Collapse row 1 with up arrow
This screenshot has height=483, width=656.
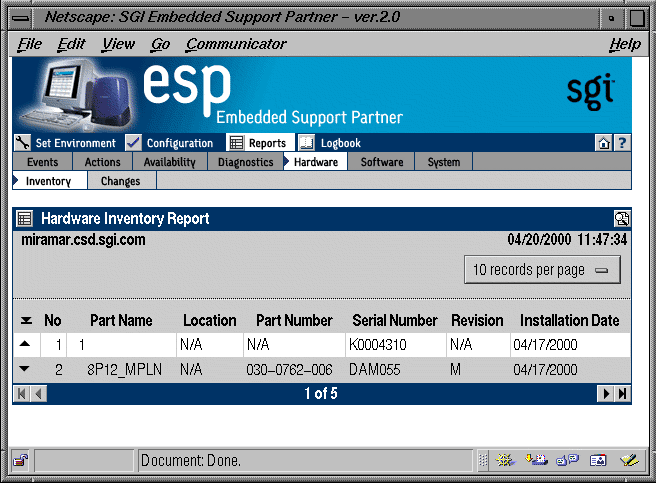[25, 344]
